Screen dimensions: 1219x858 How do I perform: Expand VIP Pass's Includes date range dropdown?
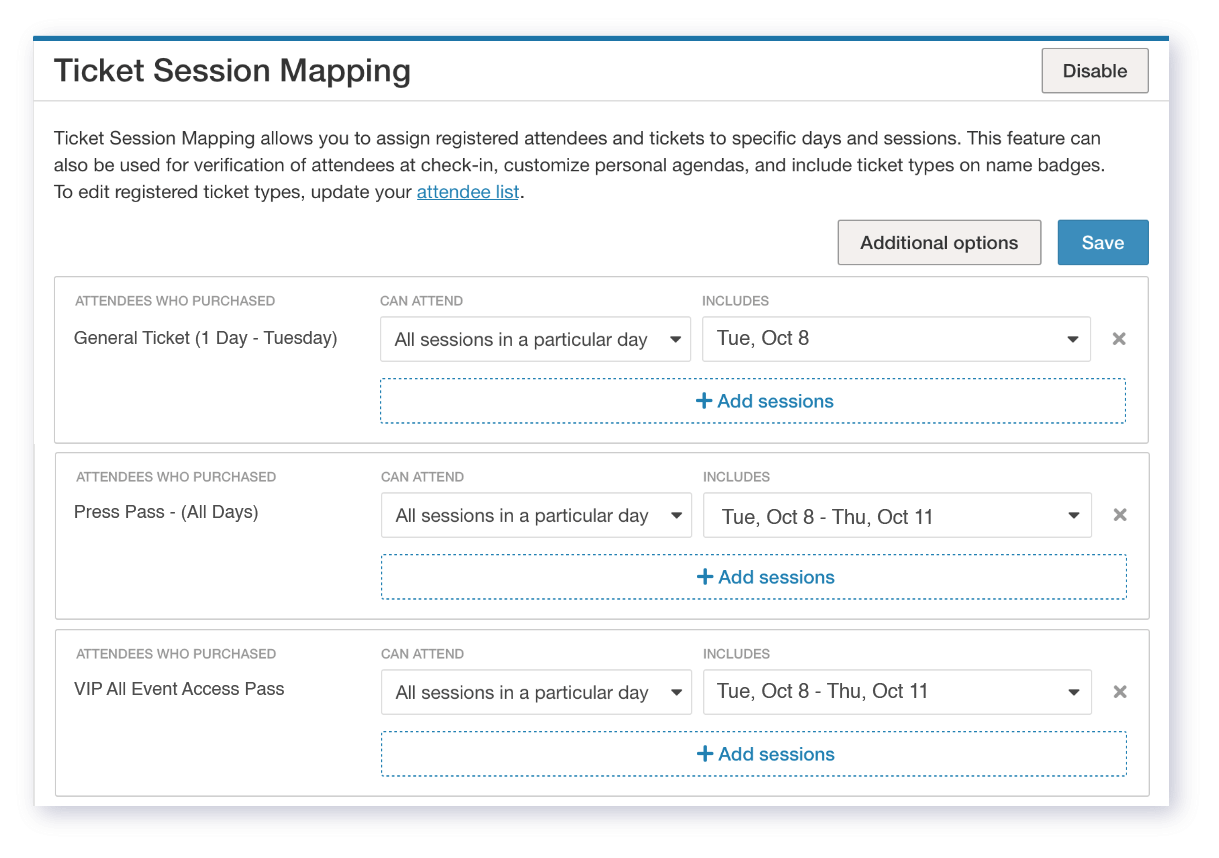tap(897, 692)
